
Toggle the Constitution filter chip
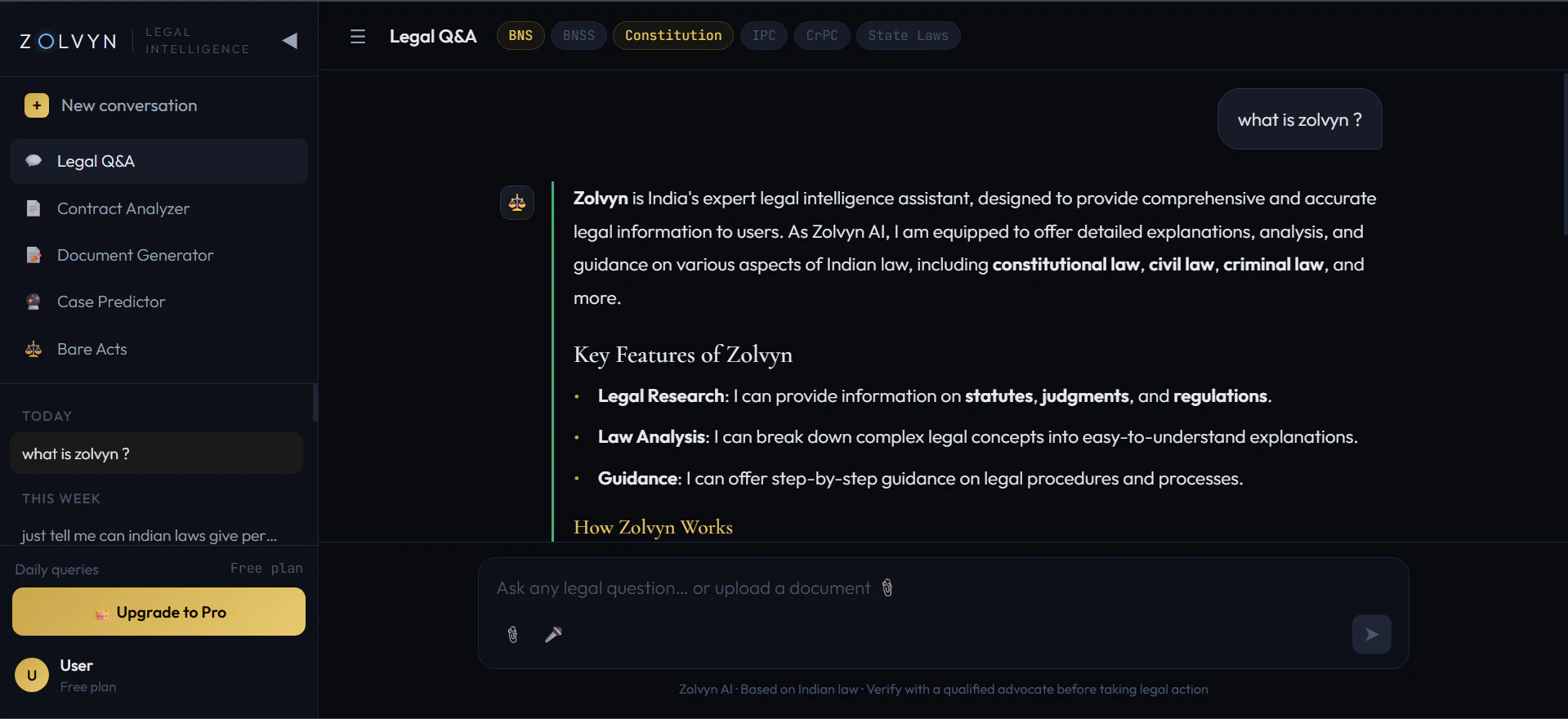click(673, 35)
